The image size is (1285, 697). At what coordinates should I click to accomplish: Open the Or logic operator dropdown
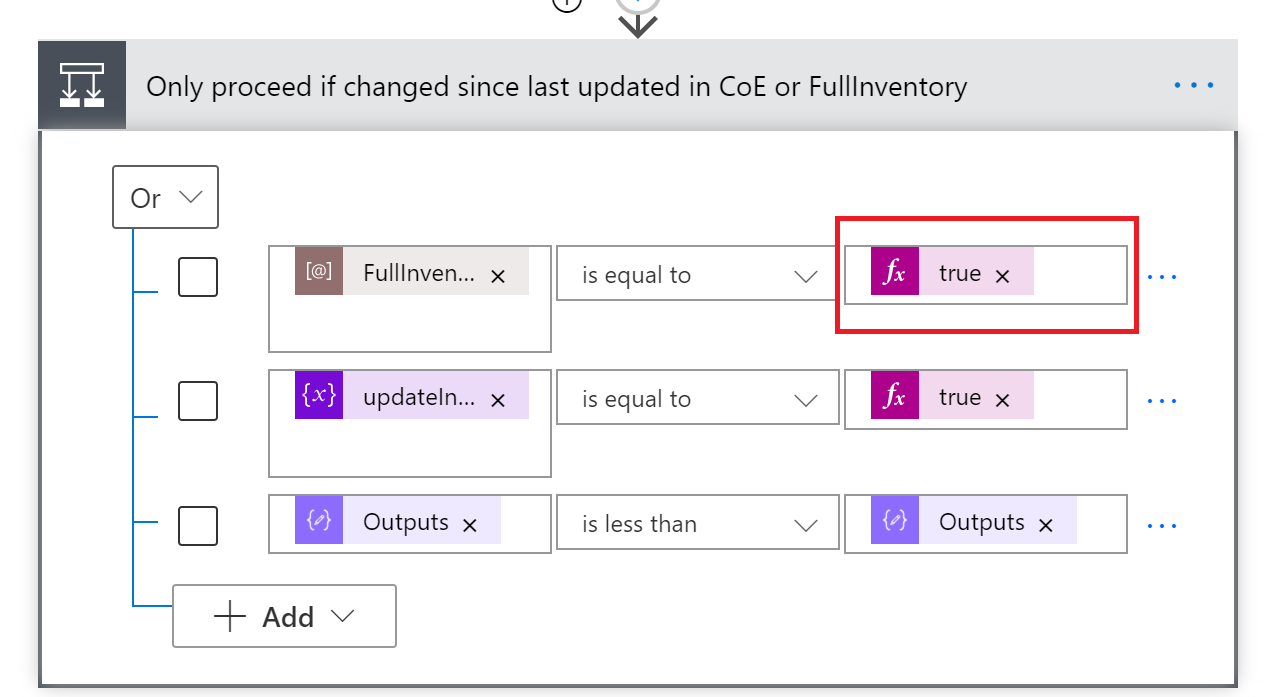[x=165, y=197]
